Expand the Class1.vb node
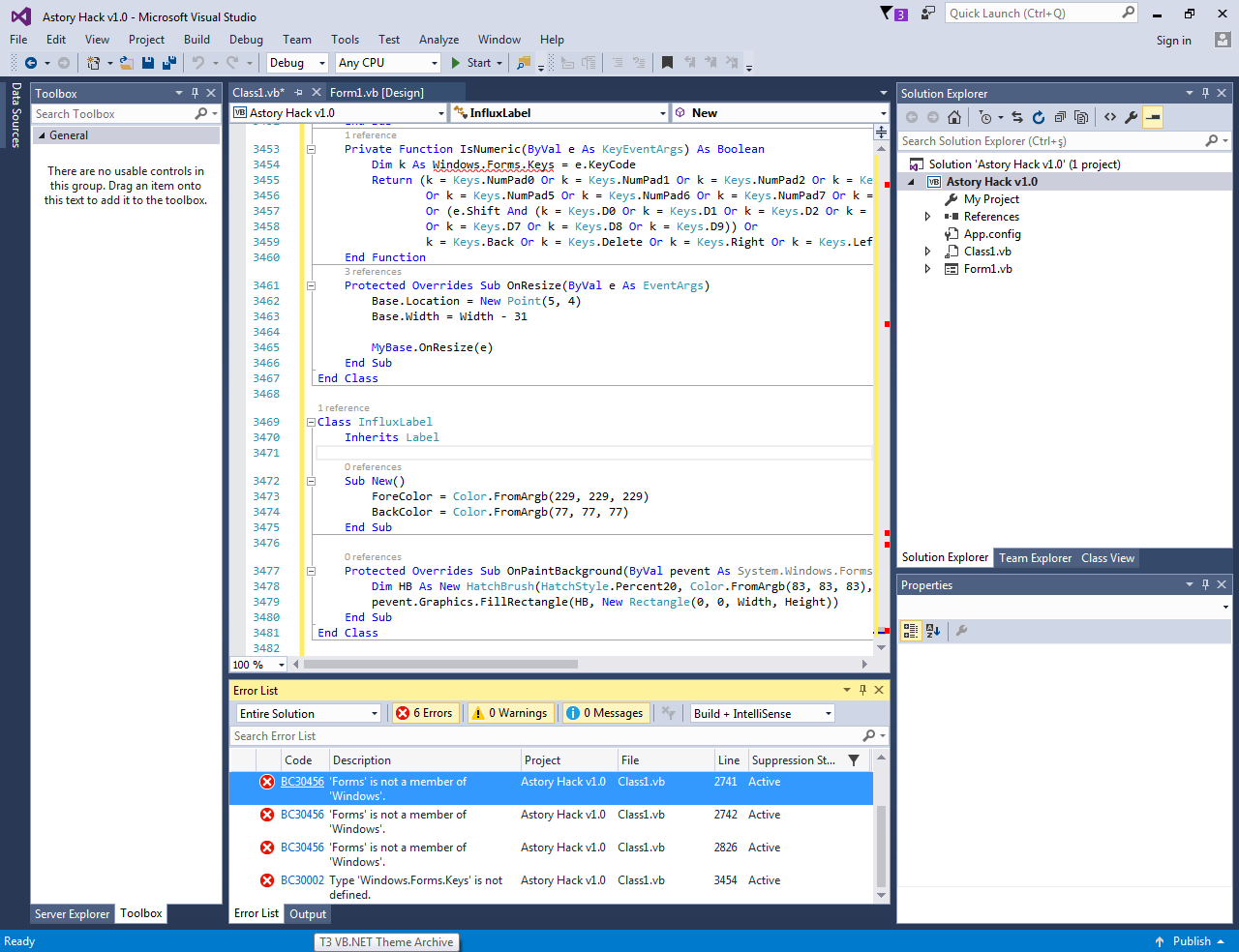 927,252
